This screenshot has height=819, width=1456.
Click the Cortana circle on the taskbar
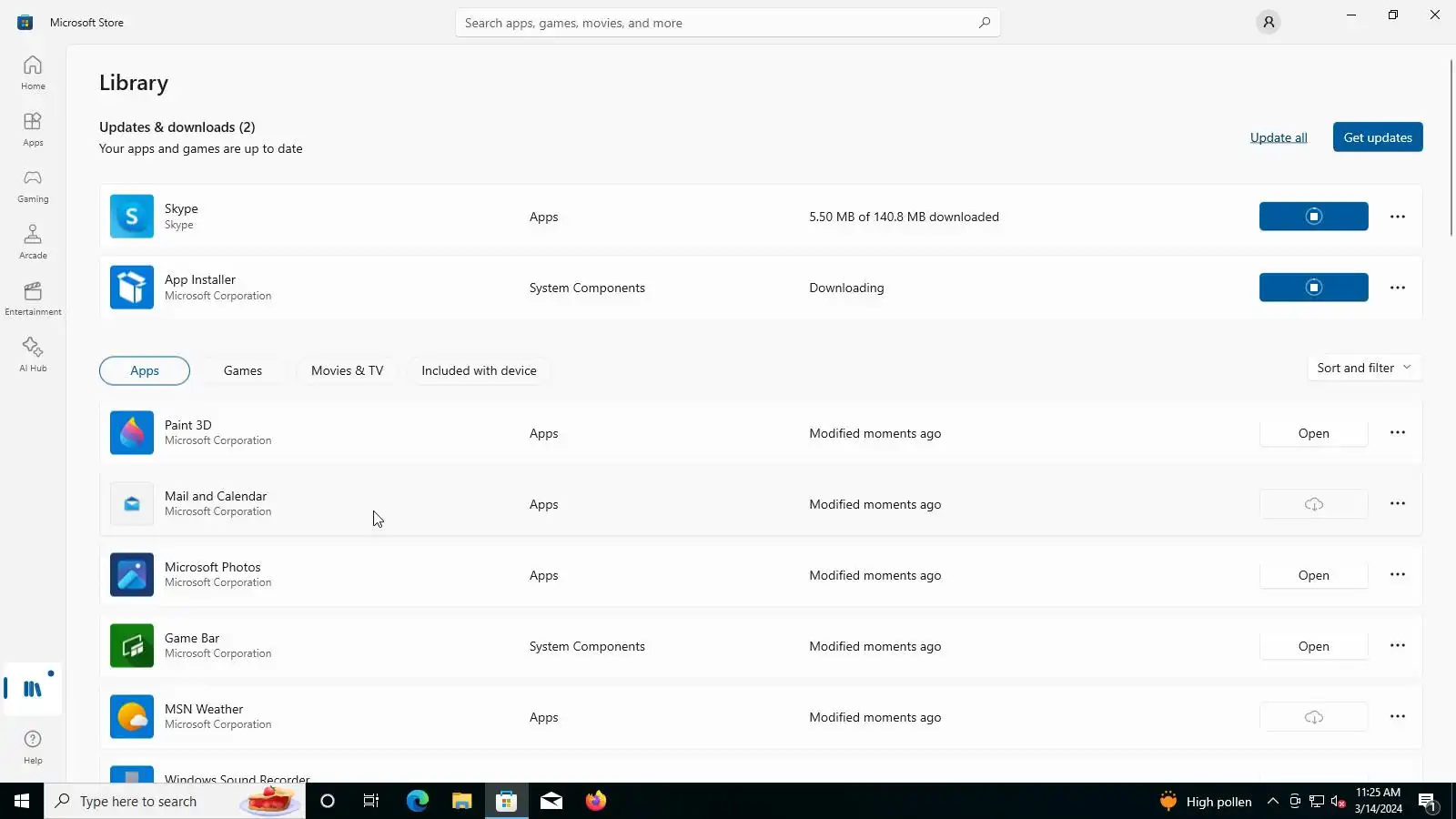(x=328, y=801)
